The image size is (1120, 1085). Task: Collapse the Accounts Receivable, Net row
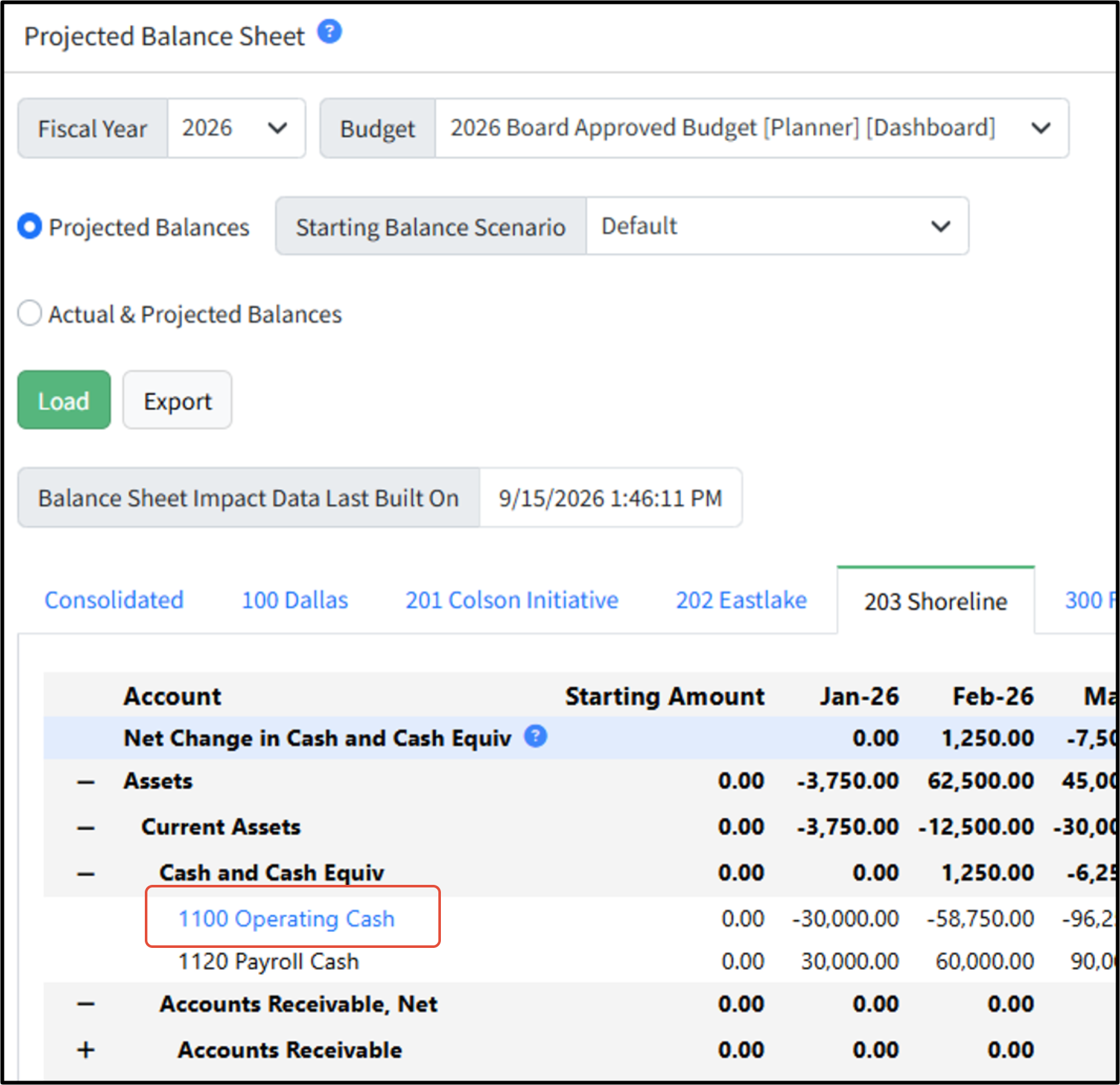coord(86,1004)
